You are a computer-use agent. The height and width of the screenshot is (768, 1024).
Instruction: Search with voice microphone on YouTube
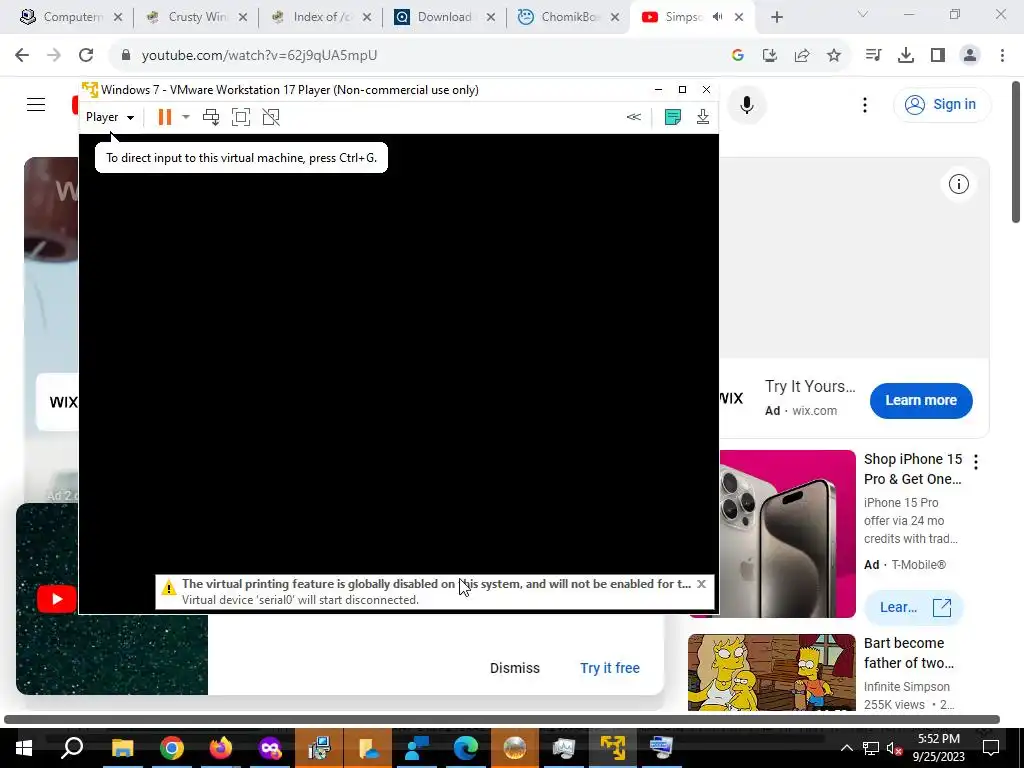pos(746,105)
